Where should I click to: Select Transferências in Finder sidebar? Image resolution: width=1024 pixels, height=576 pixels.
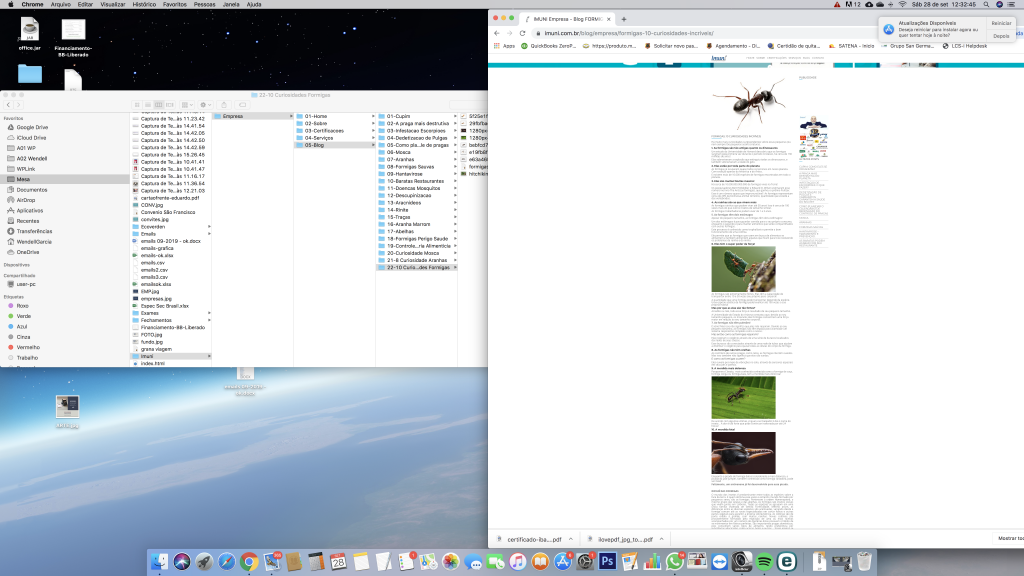34,231
